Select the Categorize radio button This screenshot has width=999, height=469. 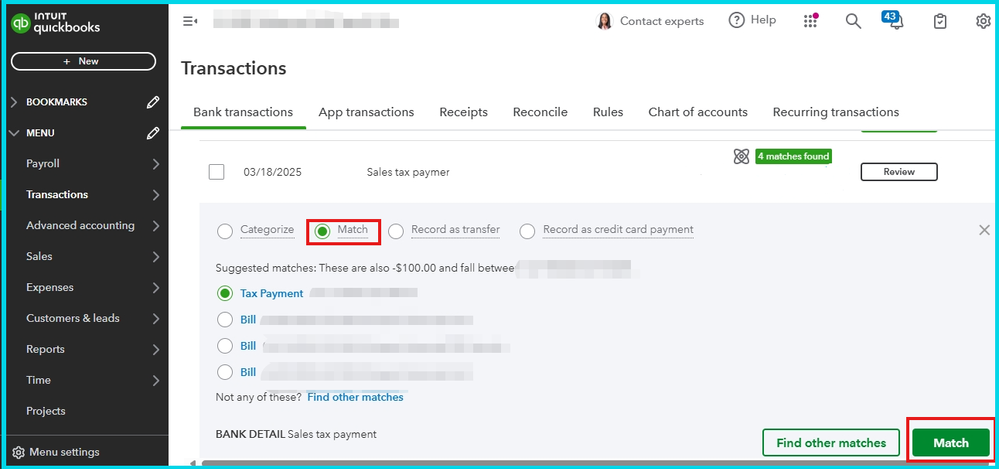click(225, 231)
